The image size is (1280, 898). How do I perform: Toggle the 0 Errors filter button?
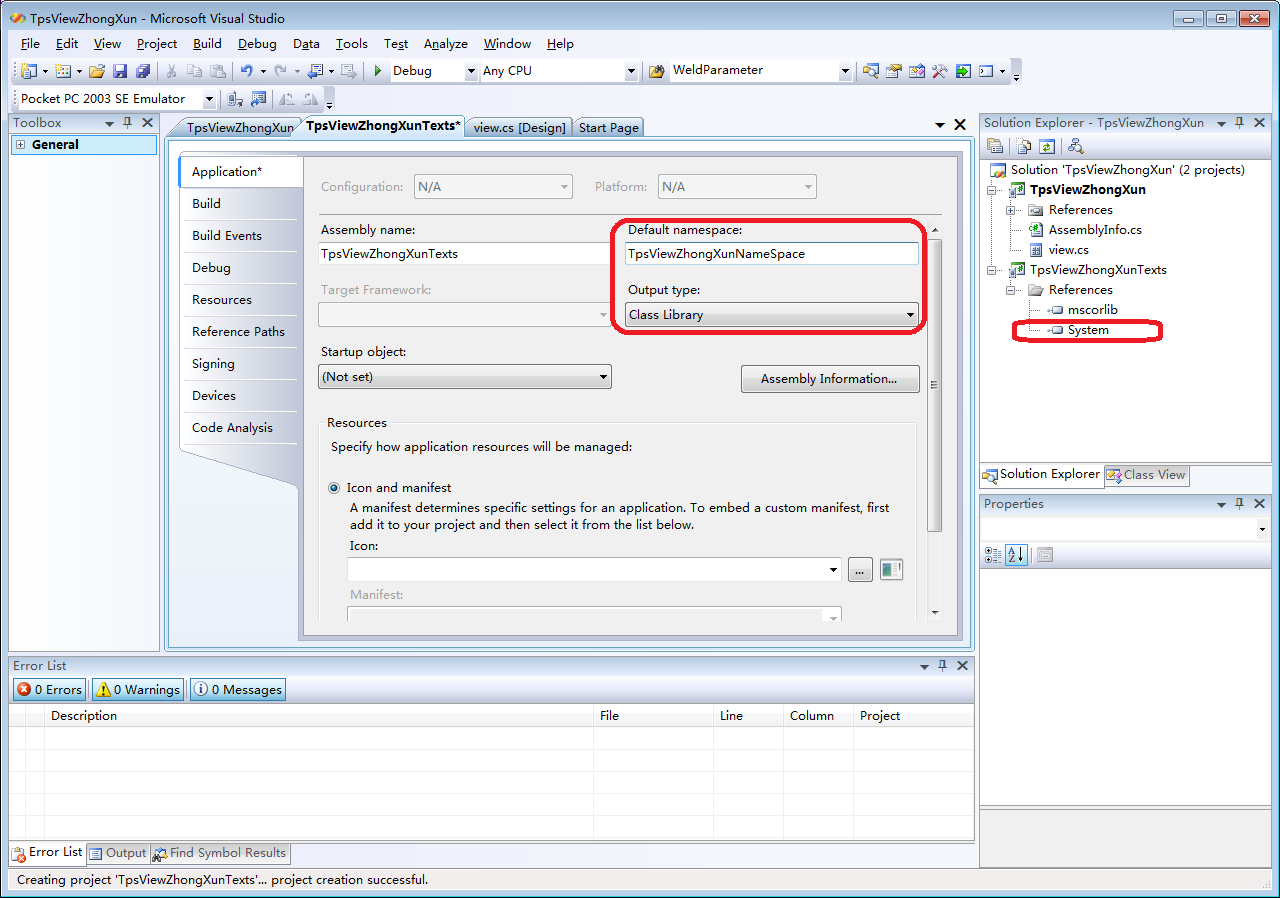coord(50,689)
